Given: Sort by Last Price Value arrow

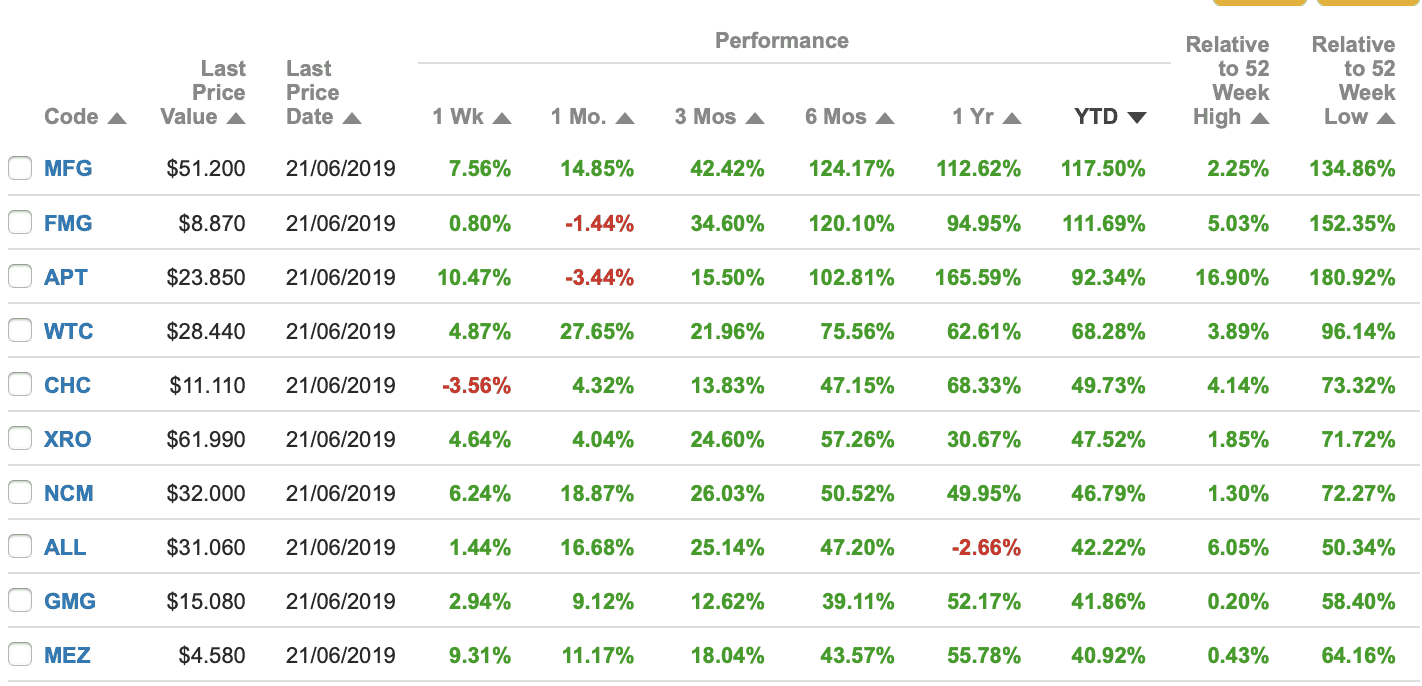Looking at the screenshot, I should [236, 118].
